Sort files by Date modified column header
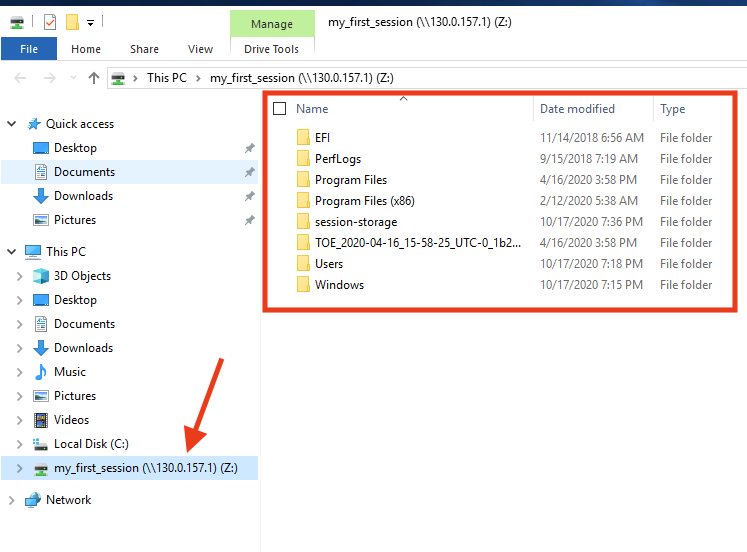The image size is (747, 552). [x=577, y=109]
